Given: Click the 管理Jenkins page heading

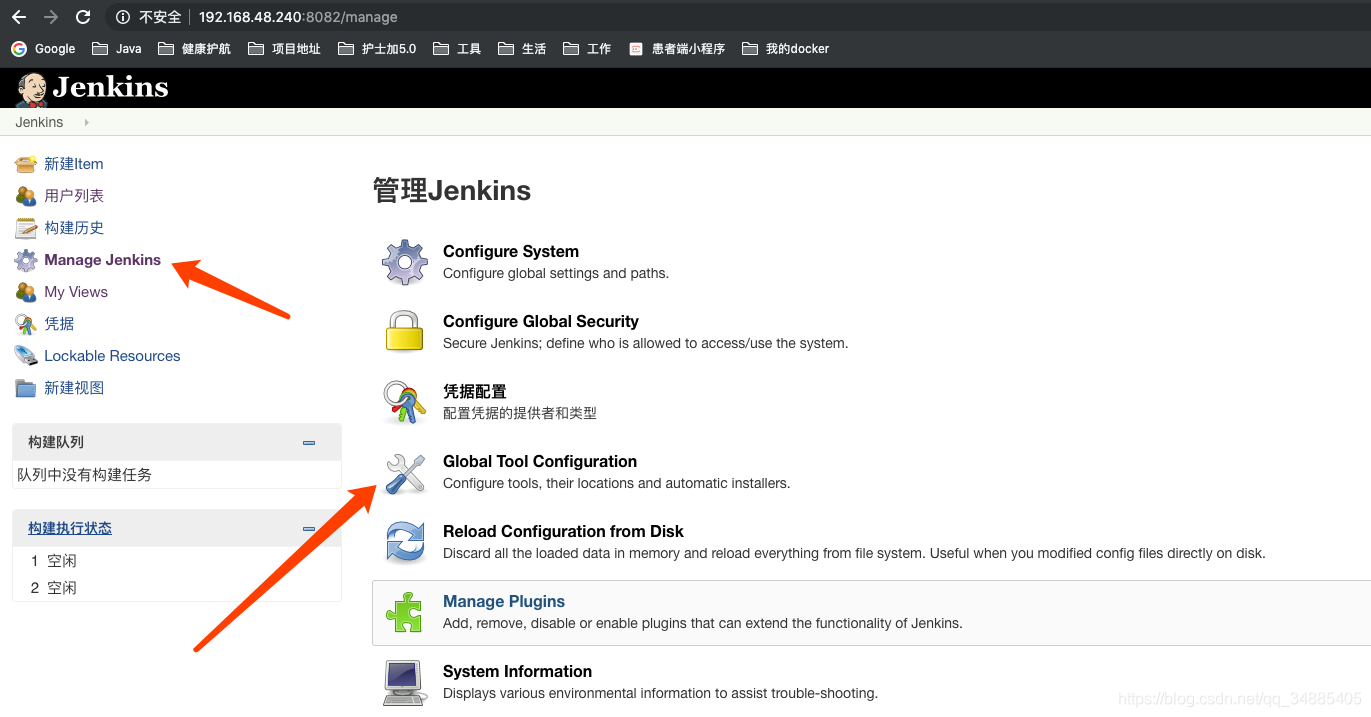Looking at the screenshot, I should (x=452, y=191).
